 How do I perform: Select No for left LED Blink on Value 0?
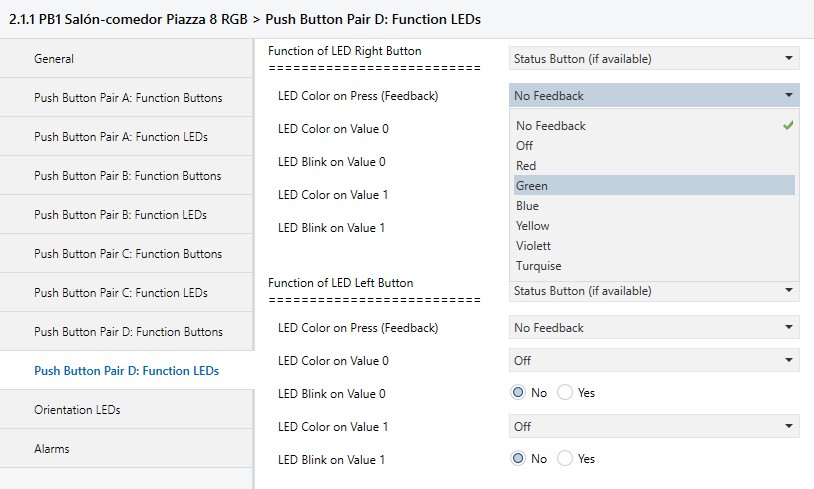pyautogui.click(x=519, y=393)
